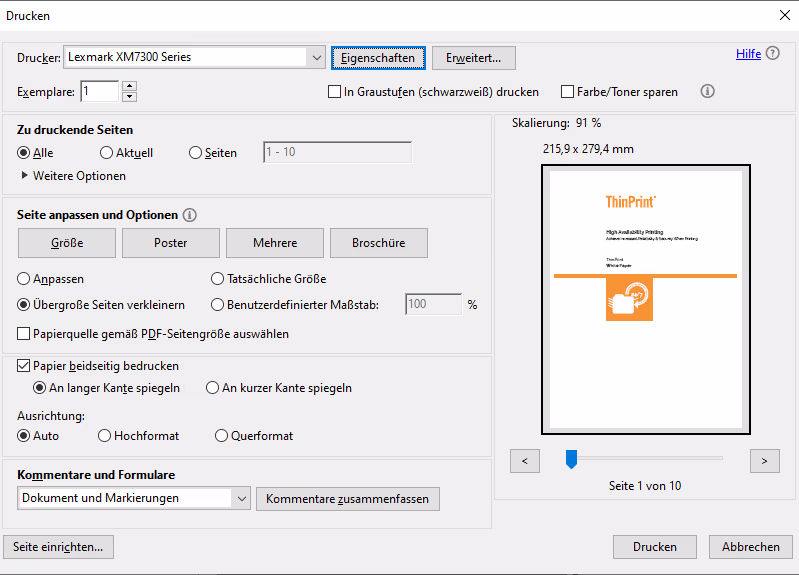Click the page range field showing 1 - 10
The height and width of the screenshot is (575, 799).
(337, 152)
